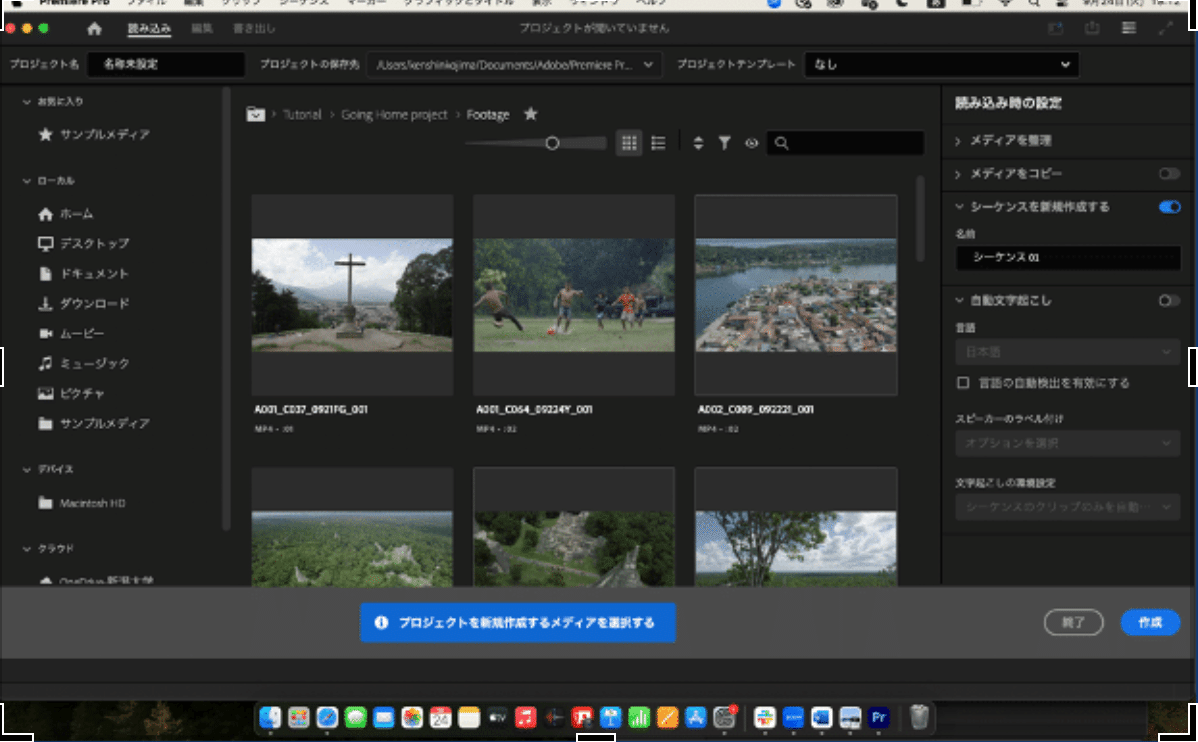Collapse the デバイス section

click(x=27, y=469)
